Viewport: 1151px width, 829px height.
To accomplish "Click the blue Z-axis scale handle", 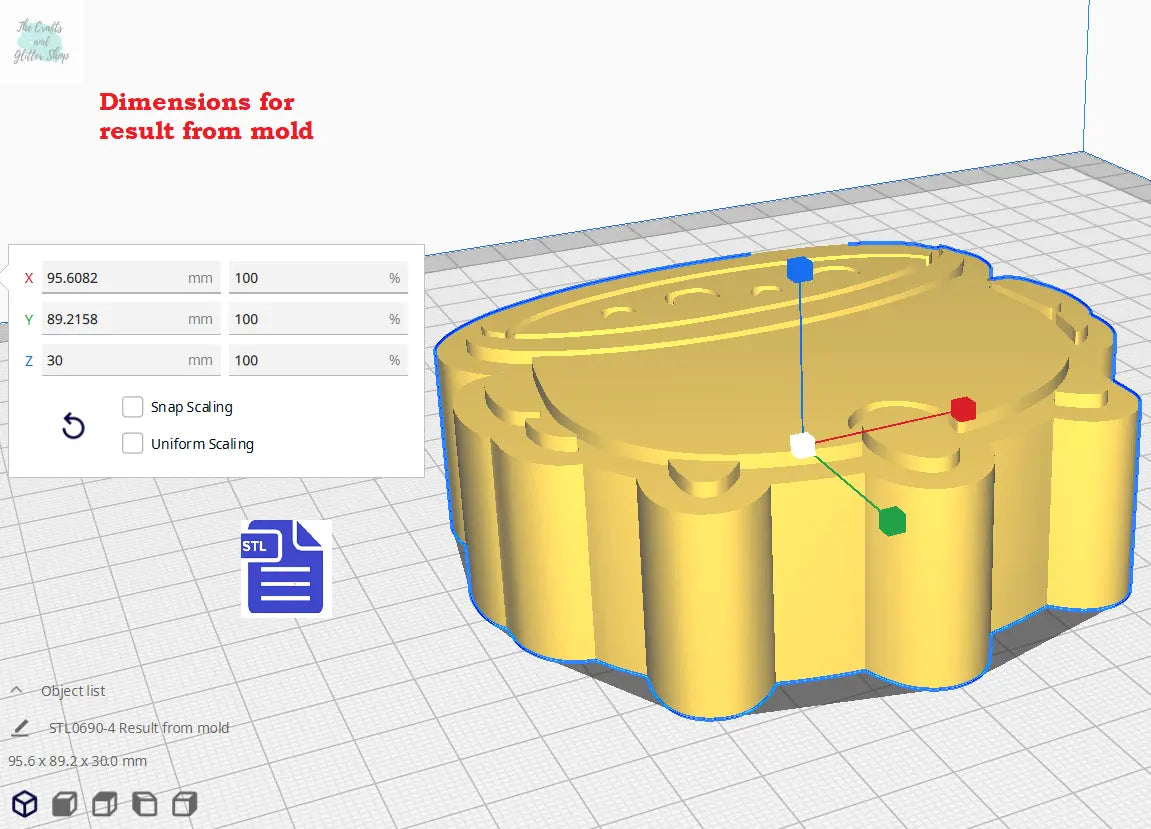I will (799, 269).
